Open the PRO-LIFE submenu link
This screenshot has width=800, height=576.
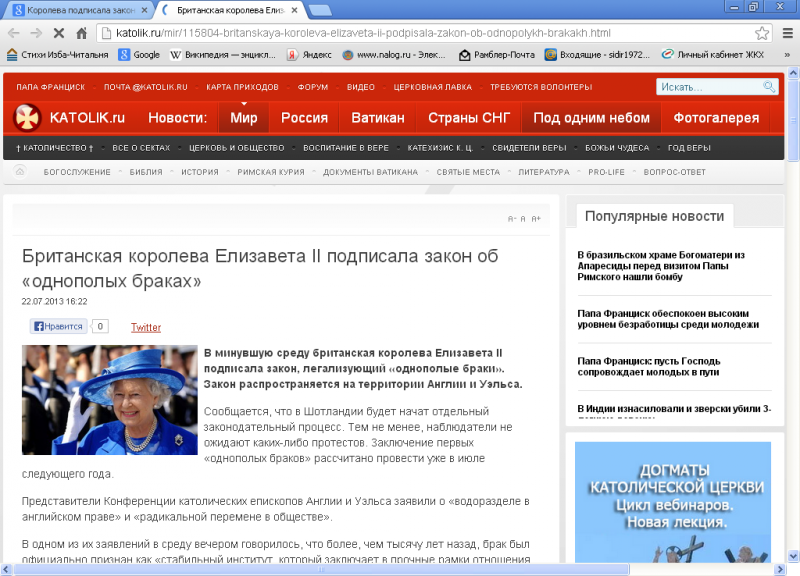tap(606, 172)
